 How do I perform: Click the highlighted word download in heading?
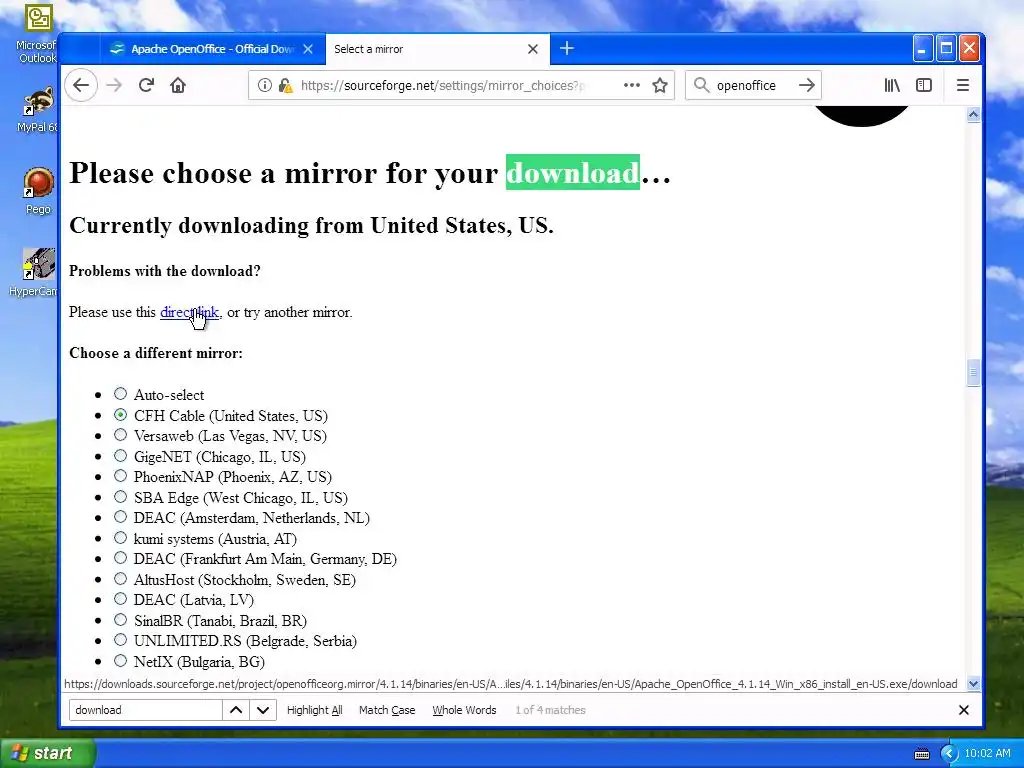pos(573,172)
